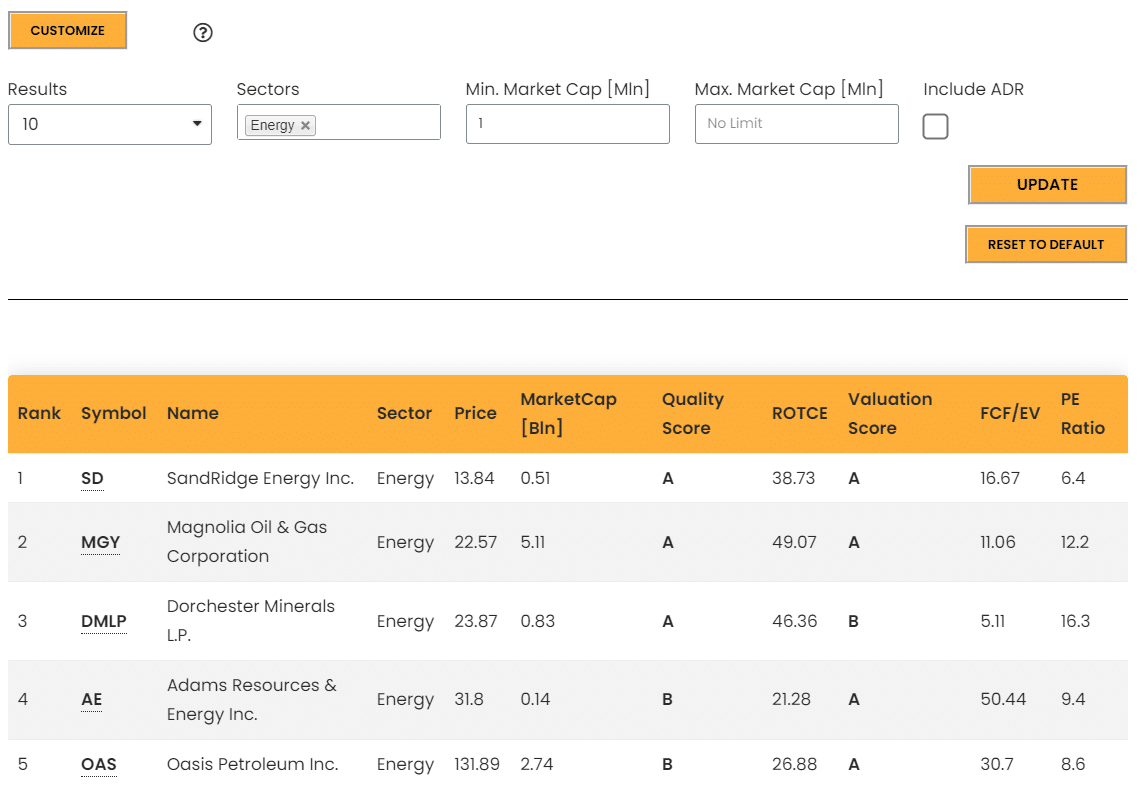1144x787 pixels.
Task: Click the ROTCE value 21.28
Action: point(792,699)
